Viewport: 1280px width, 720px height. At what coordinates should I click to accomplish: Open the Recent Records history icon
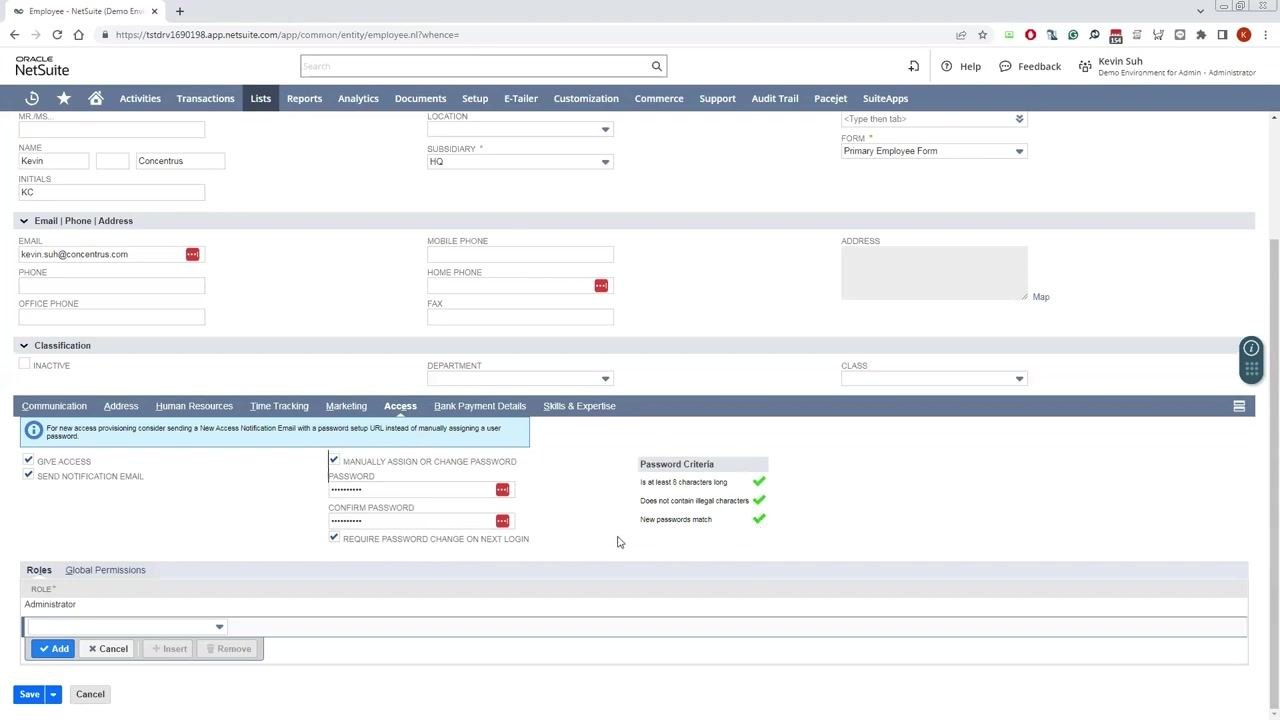pos(32,98)
